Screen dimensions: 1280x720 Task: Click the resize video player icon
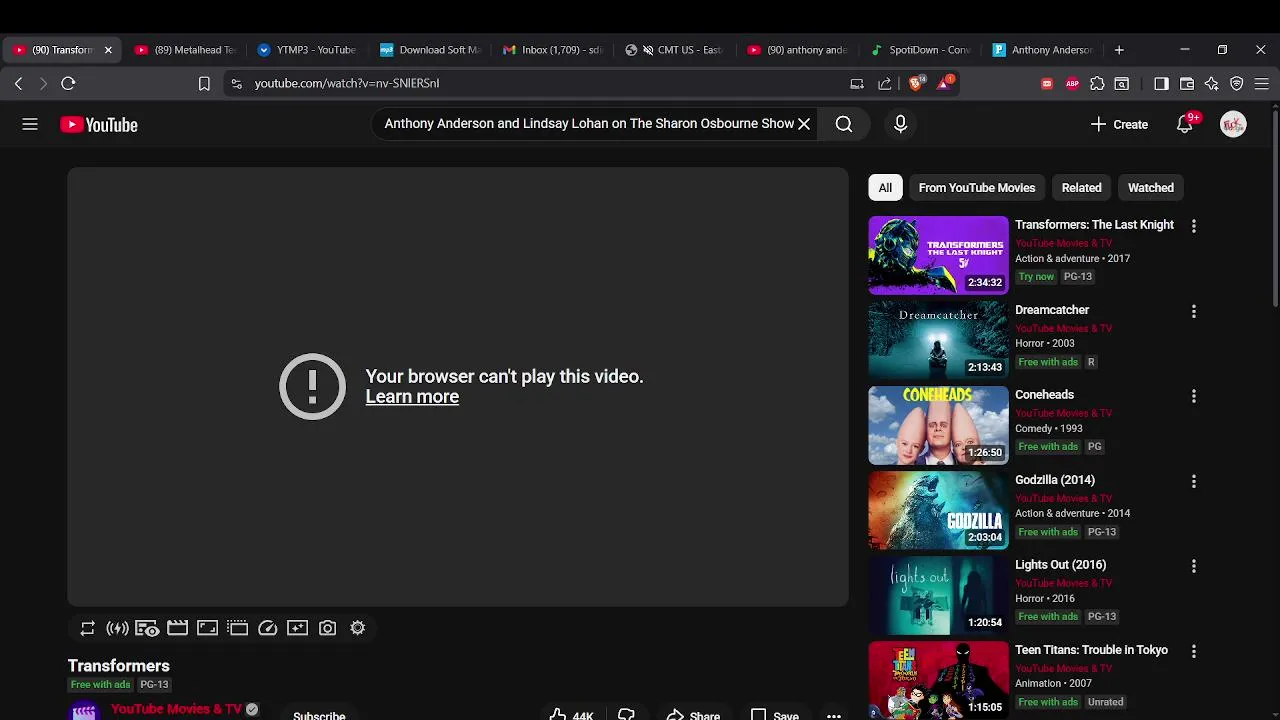[207, 628]
